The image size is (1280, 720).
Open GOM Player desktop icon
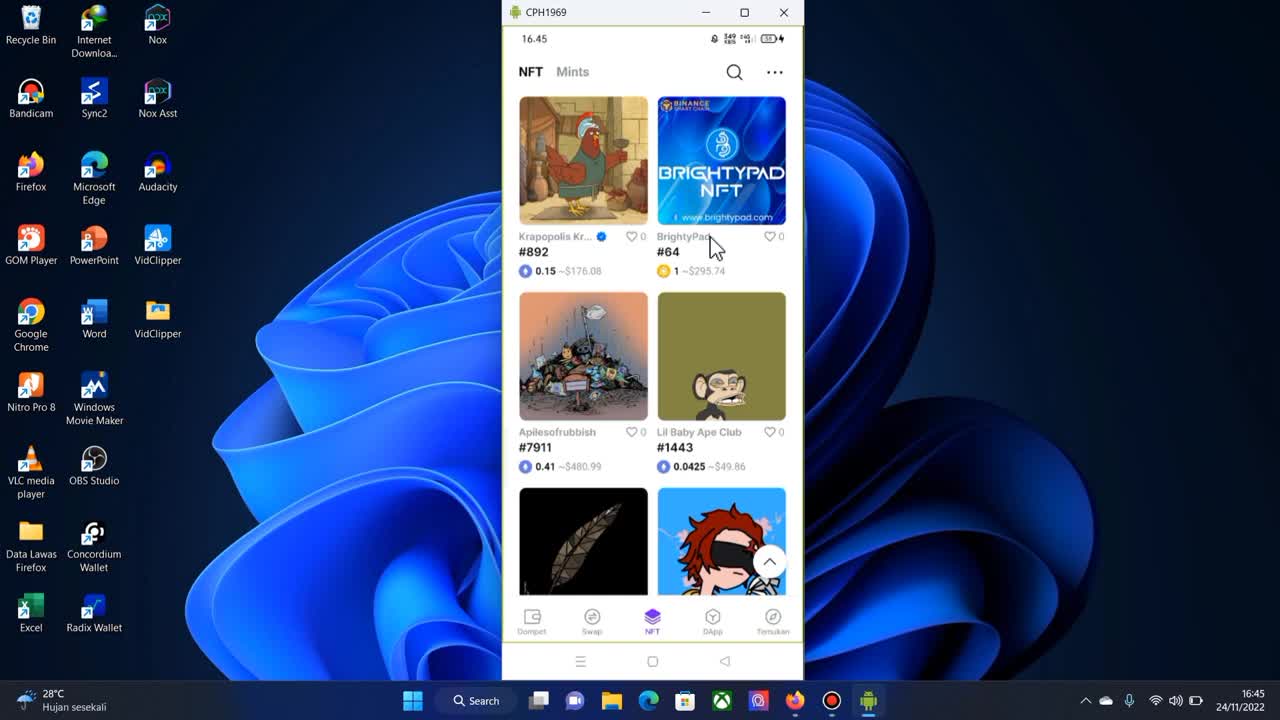(x=31, y=246)
